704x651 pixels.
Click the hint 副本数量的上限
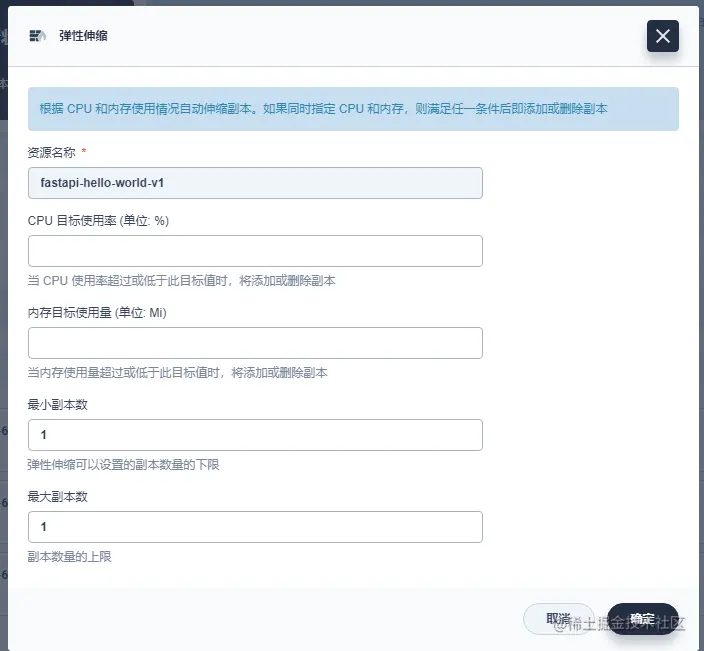coord(70,557)
